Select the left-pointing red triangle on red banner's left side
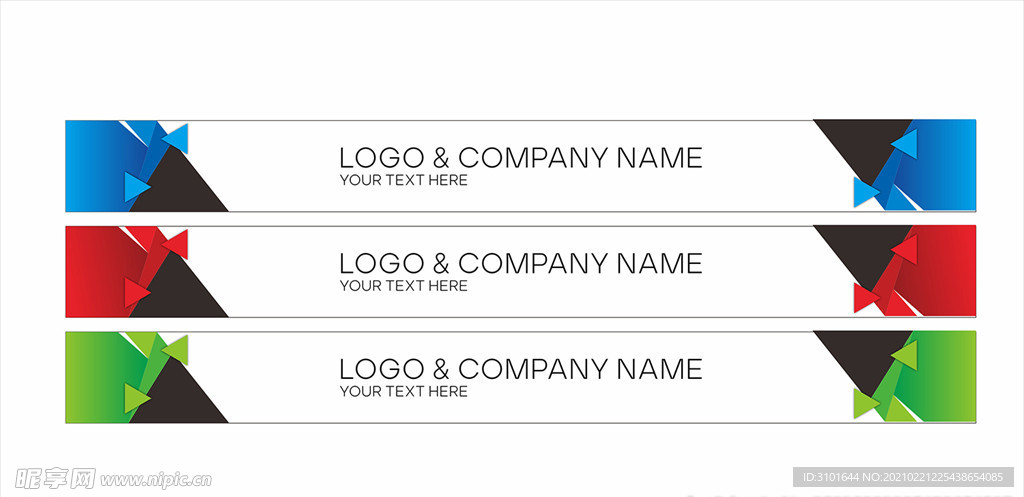 click(x=178, y=244)
